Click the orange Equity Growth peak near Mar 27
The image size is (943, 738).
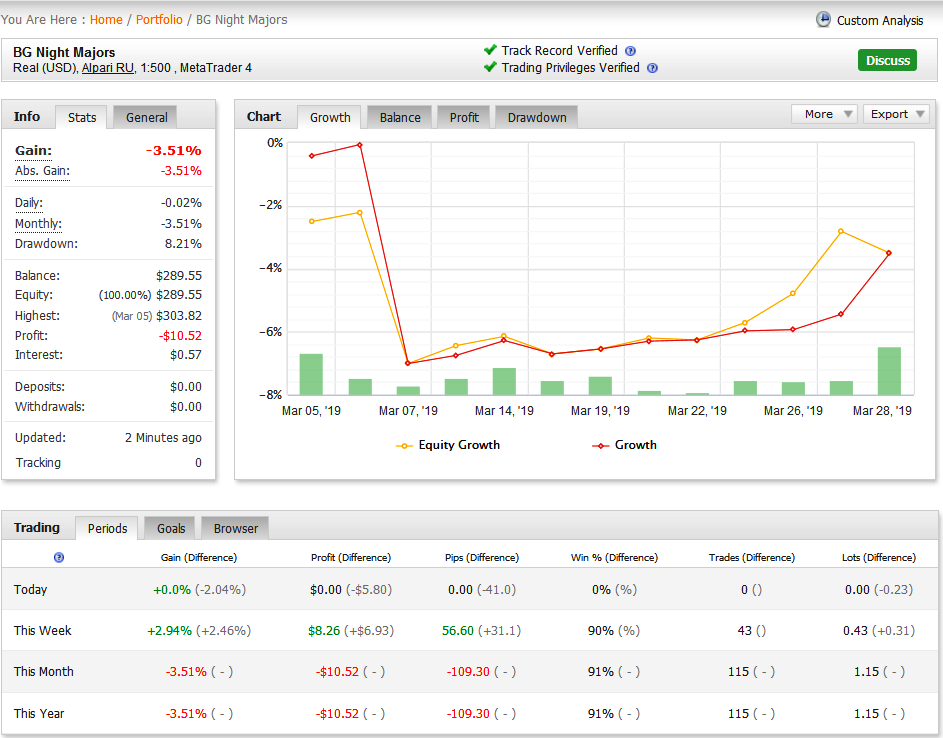tap(841, 231)
